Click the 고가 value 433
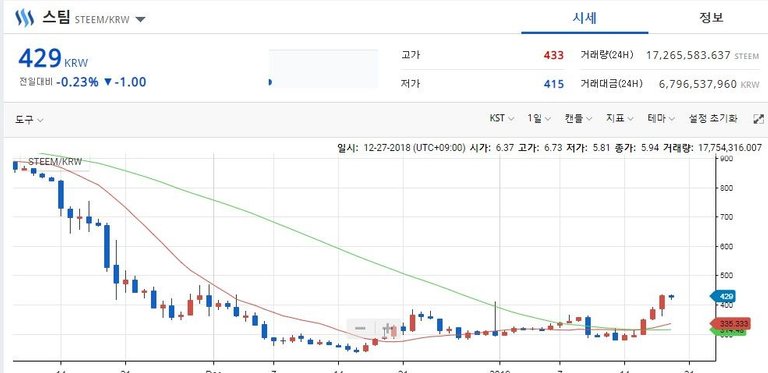 [553, 55]
